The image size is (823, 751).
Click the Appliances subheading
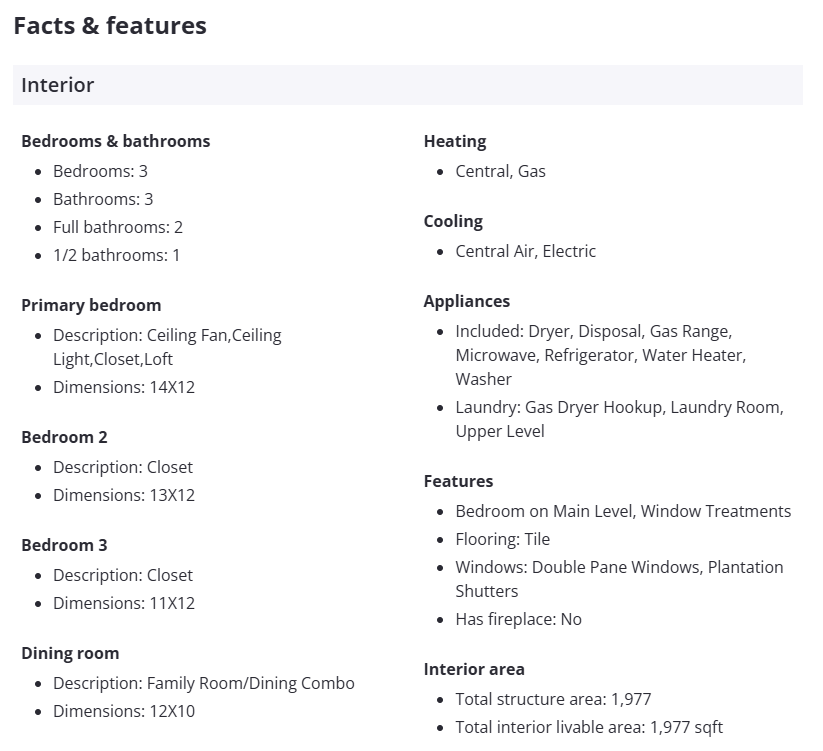[467, 301]
